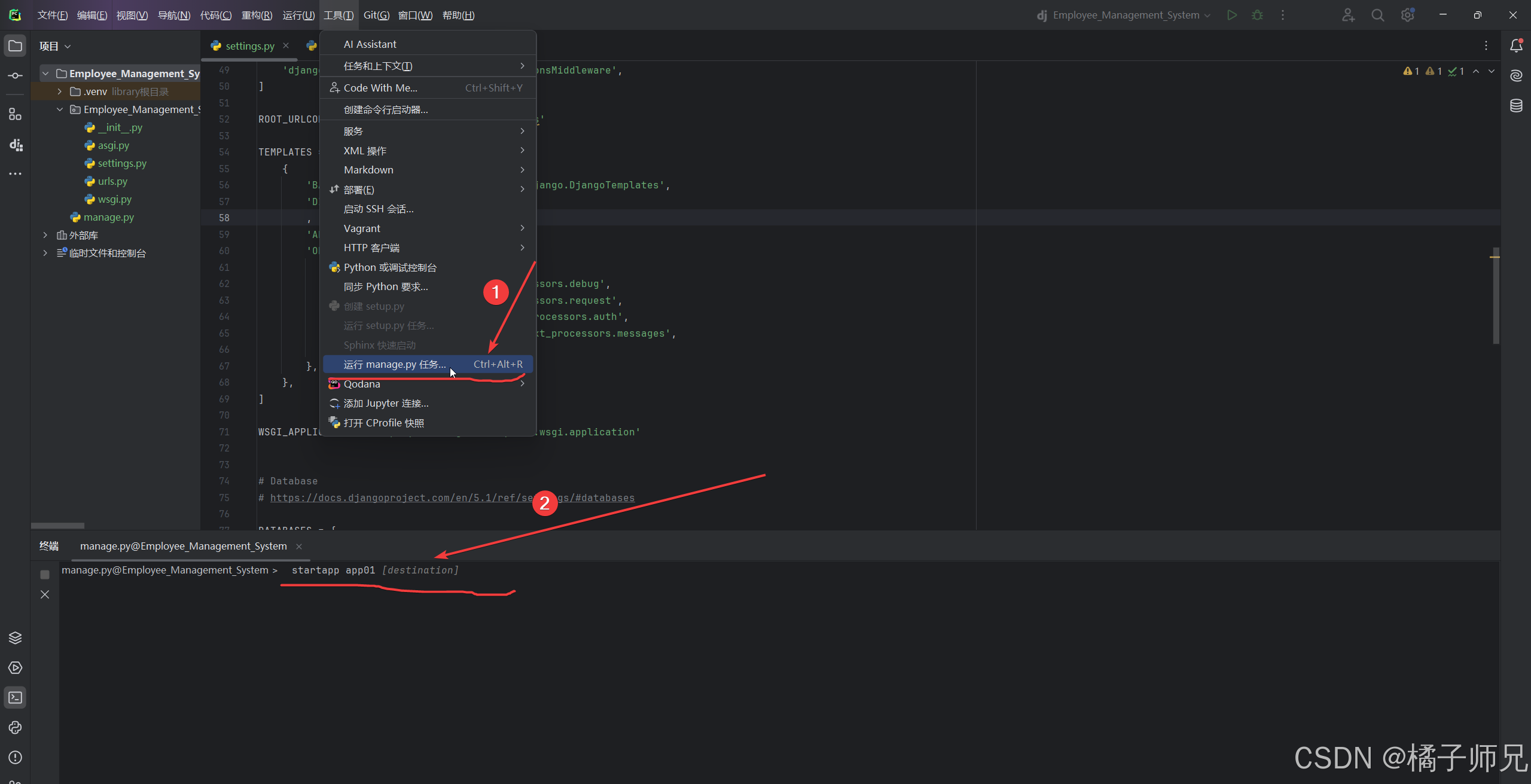
Task: Run Employee_Management_System with the green play icon
Action: click(1232, 15)
